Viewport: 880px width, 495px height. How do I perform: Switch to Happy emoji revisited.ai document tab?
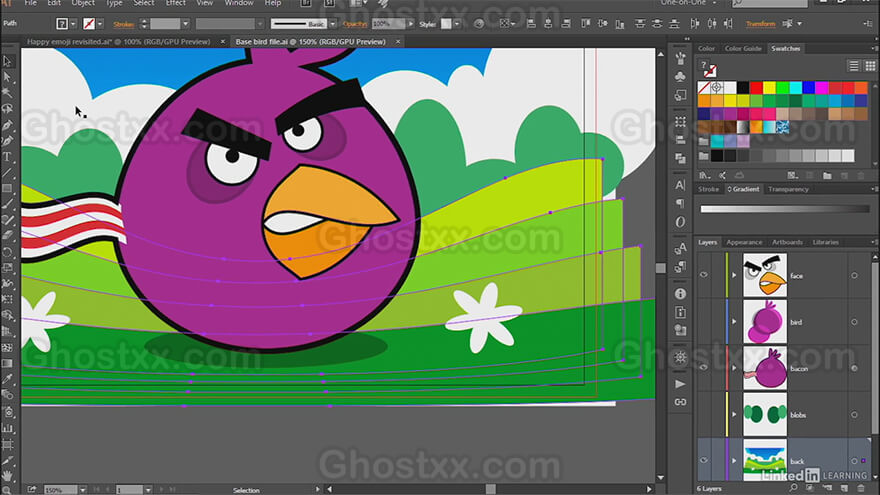point(118,42)
